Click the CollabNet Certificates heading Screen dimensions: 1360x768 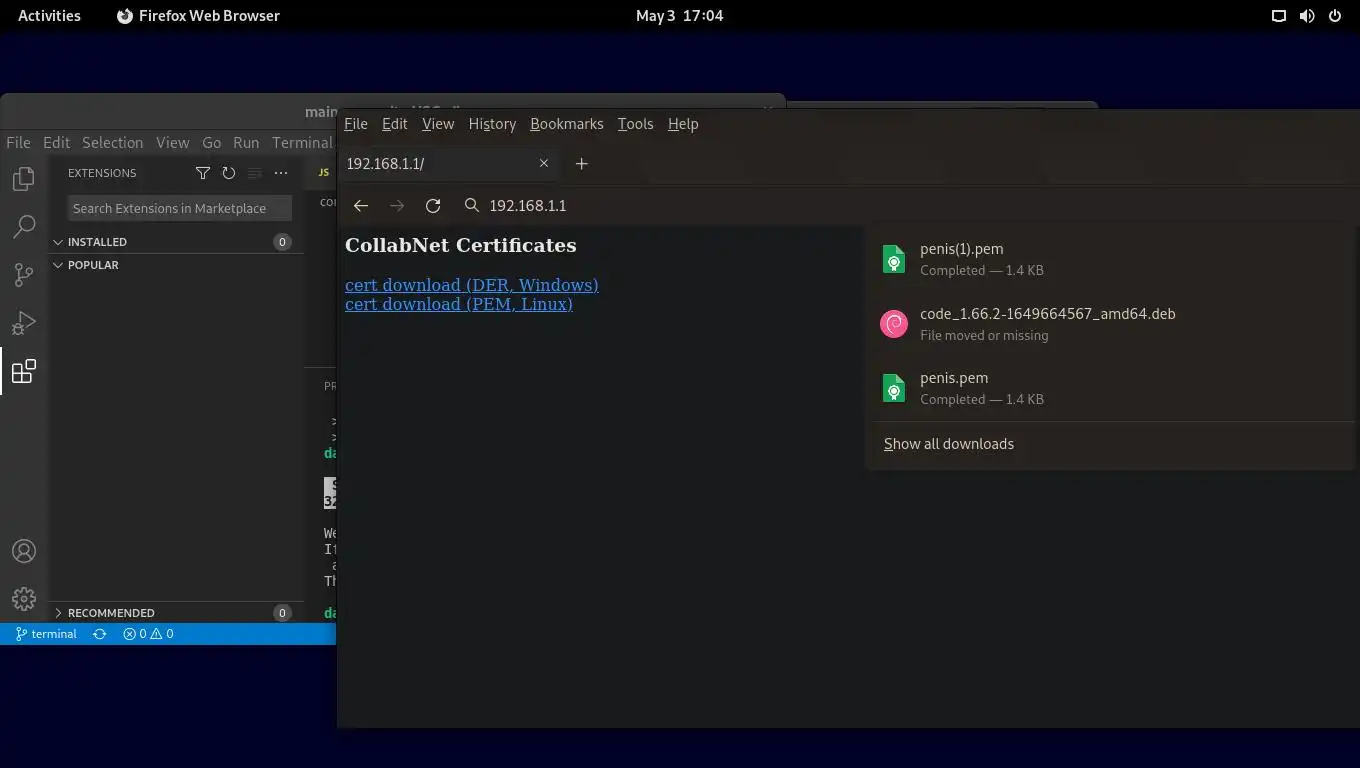point(461,245)
